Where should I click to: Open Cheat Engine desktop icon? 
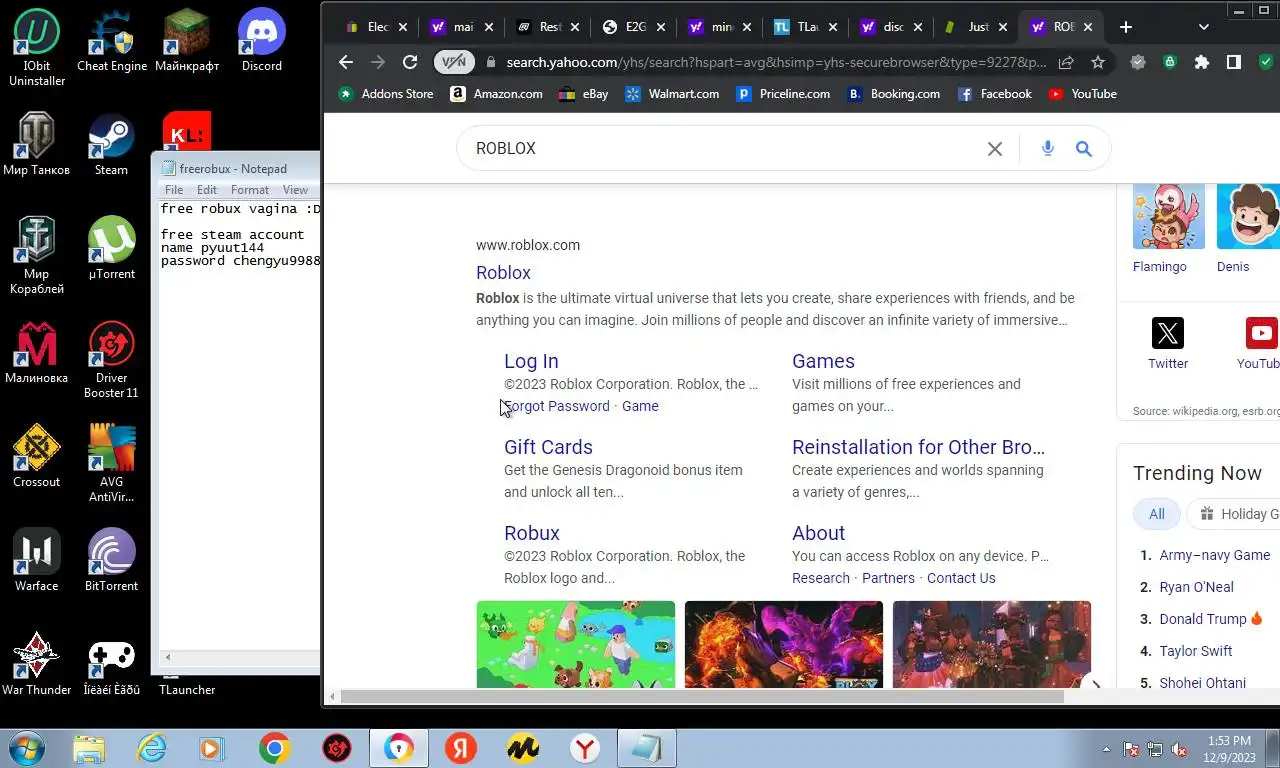pos(111,41)
